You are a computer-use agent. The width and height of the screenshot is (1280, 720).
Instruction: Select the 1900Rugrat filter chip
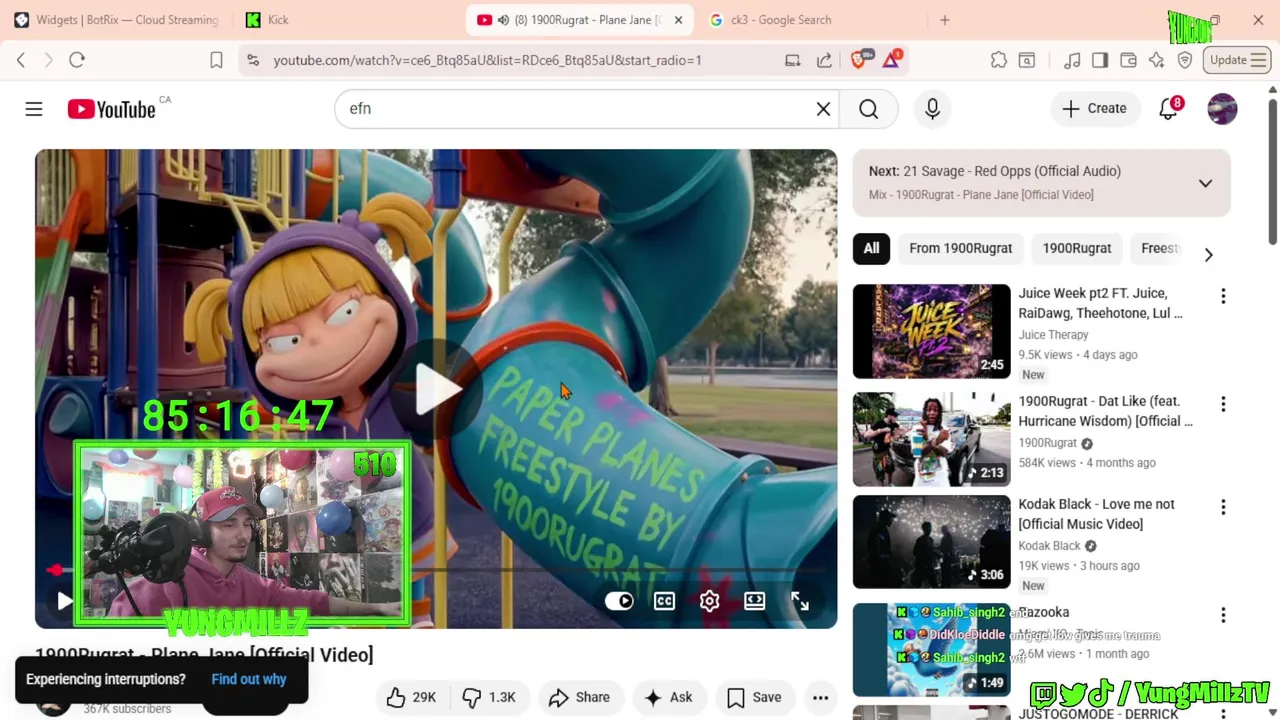(1077, 248)
